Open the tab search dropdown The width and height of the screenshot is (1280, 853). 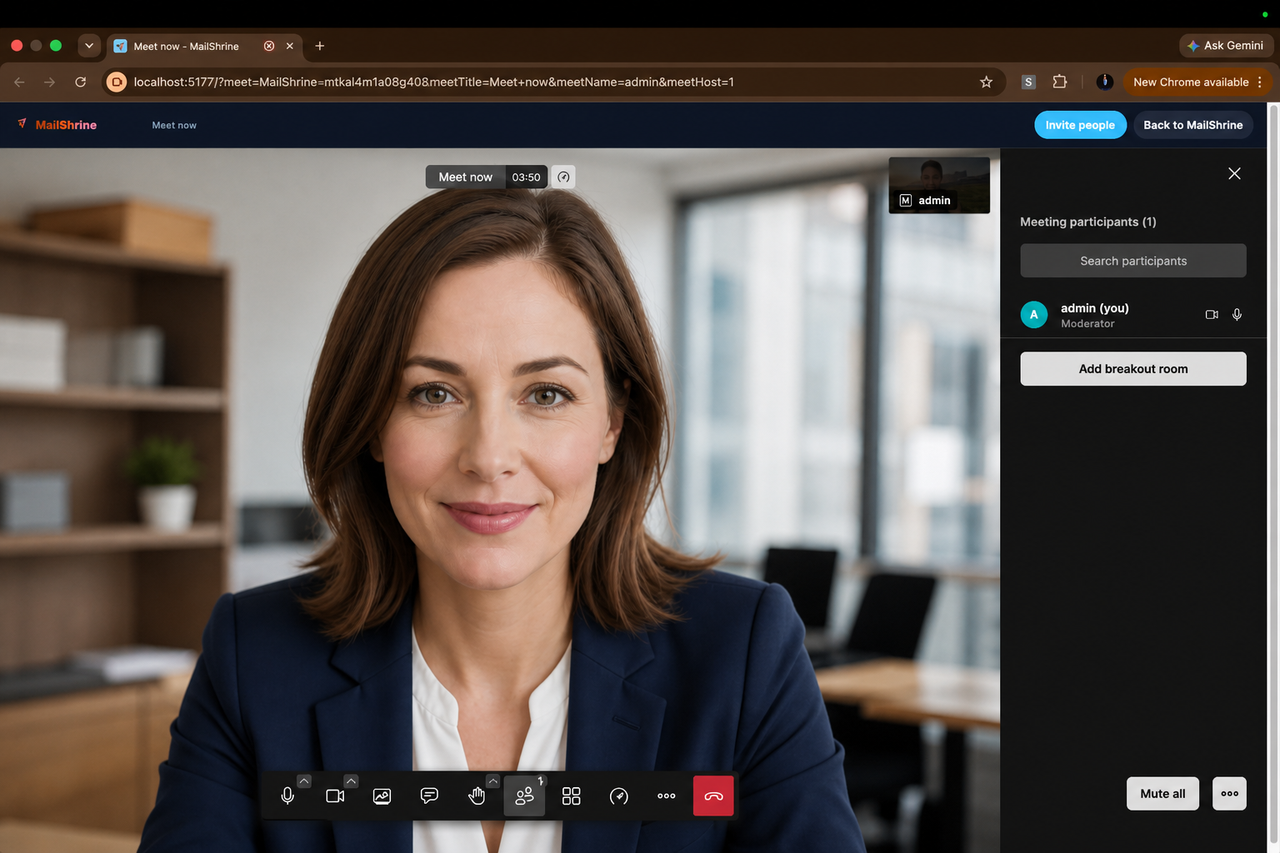[x=89, y=46]
